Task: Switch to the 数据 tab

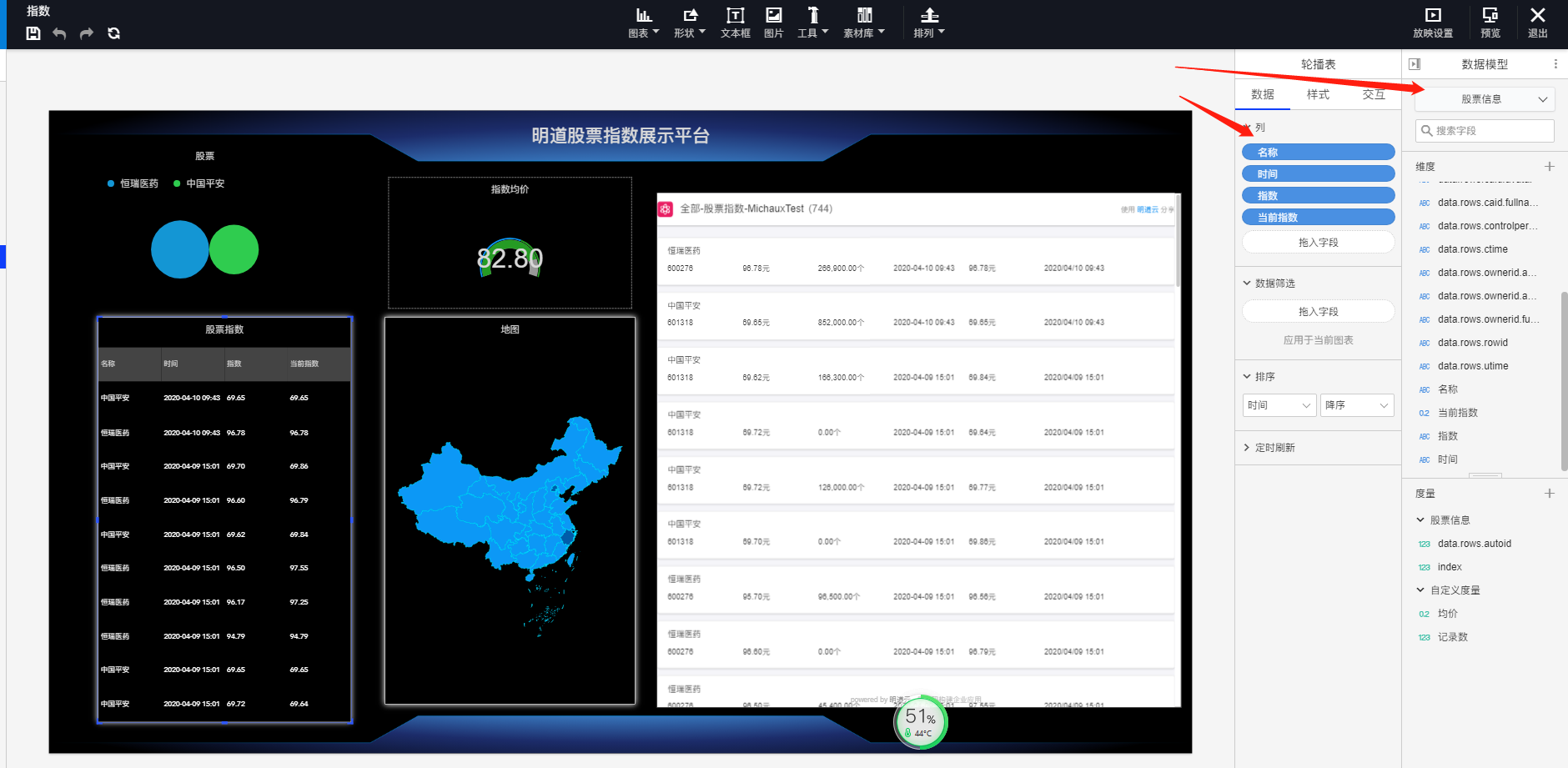Action: pos(1263,95)
